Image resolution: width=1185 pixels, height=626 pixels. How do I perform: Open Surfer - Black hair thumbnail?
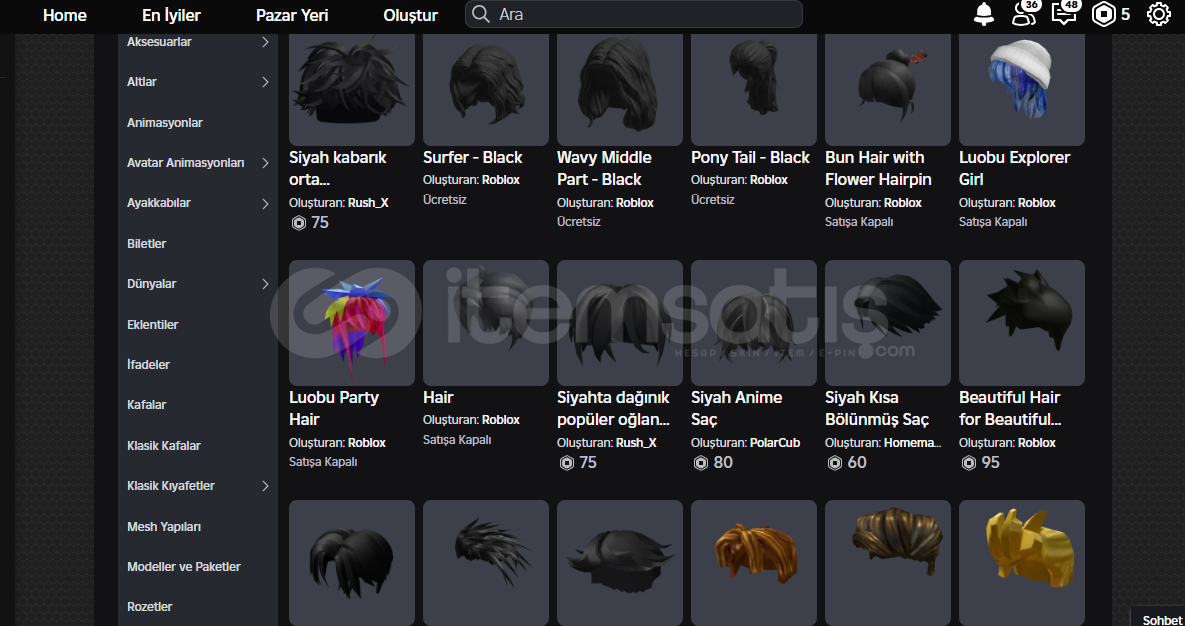(486, 88)
